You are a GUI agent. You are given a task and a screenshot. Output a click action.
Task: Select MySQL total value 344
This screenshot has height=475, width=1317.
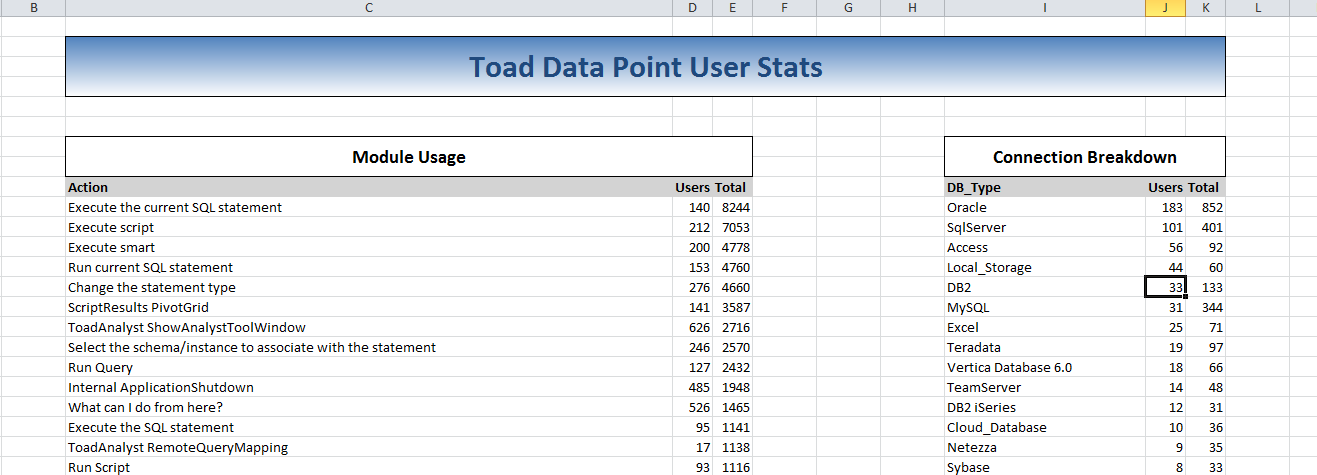1205,307
